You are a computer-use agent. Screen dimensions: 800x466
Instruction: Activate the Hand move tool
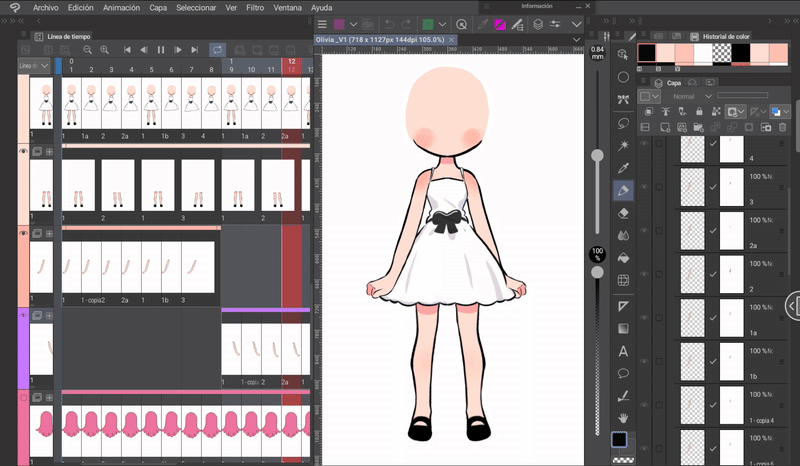[624, 417]
